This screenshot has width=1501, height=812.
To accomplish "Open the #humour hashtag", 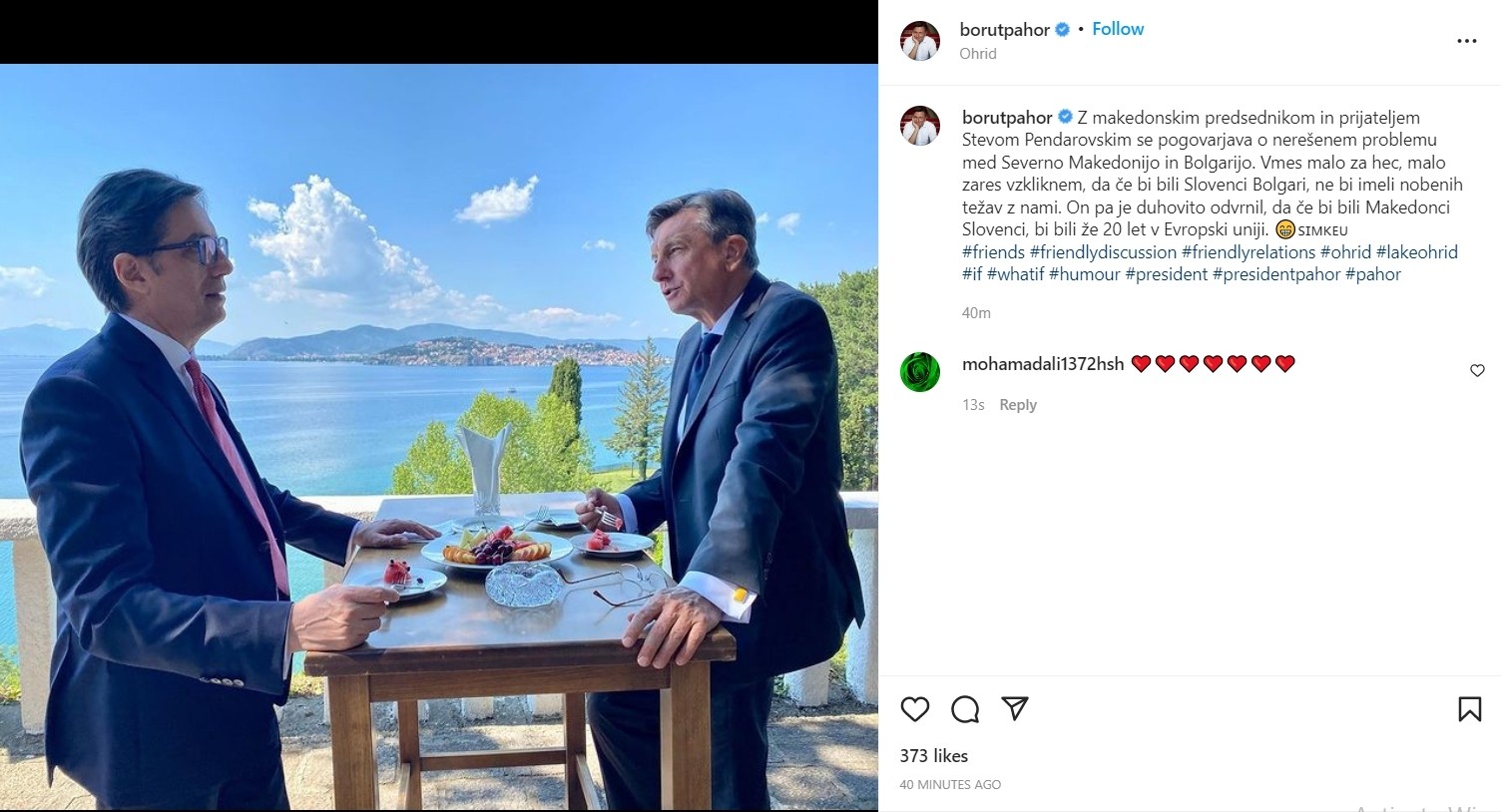I will (1085, 274).
